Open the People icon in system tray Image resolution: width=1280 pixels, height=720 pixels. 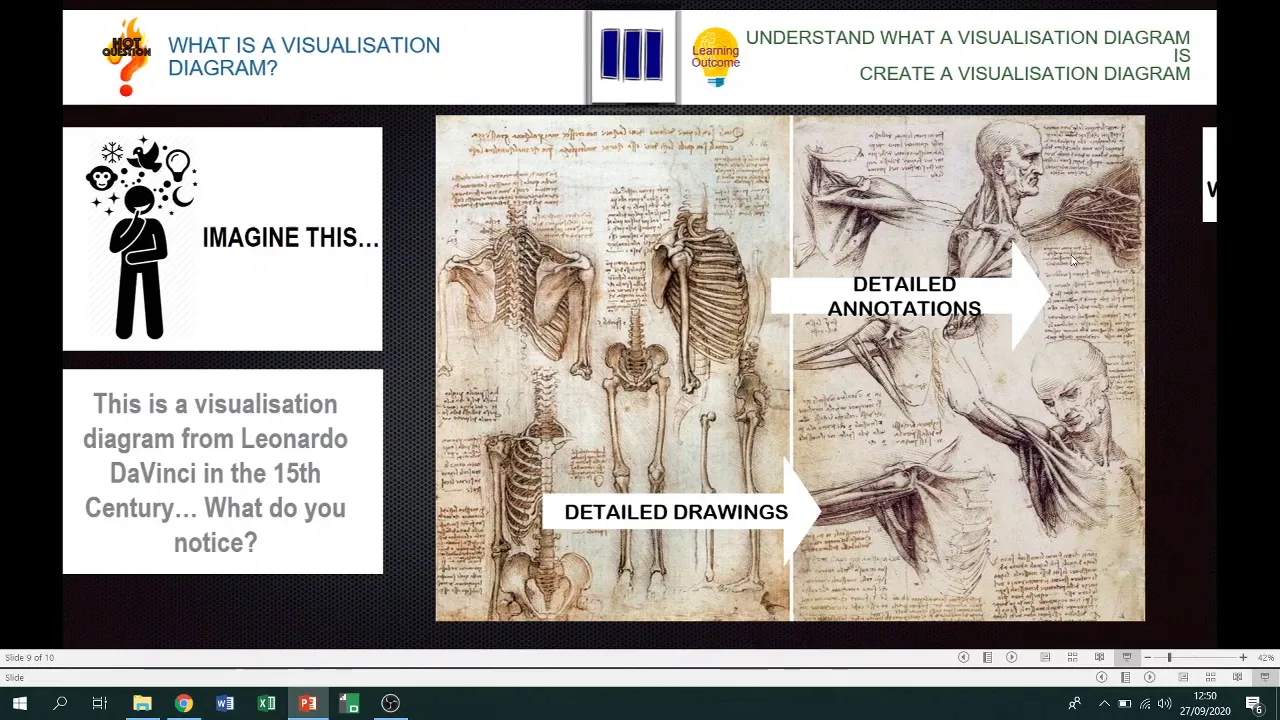(x=1074, y=704)
